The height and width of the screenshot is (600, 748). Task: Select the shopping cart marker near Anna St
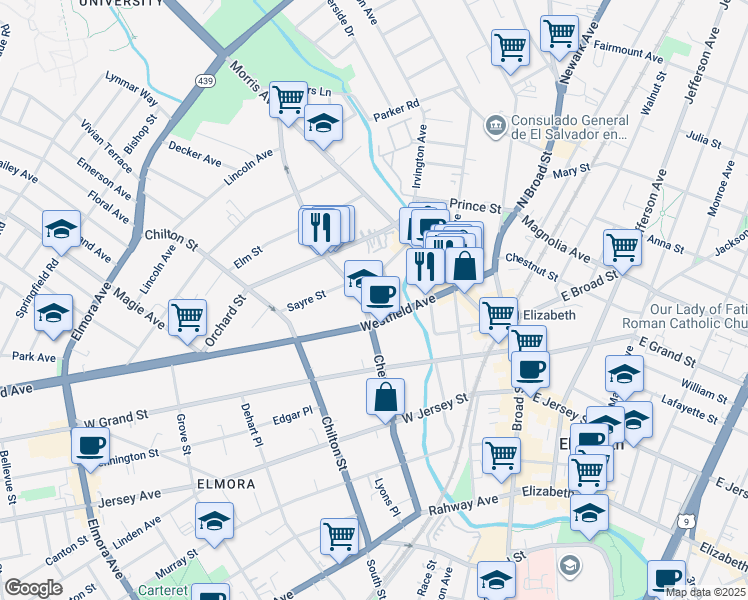click(x=622, y=246)
